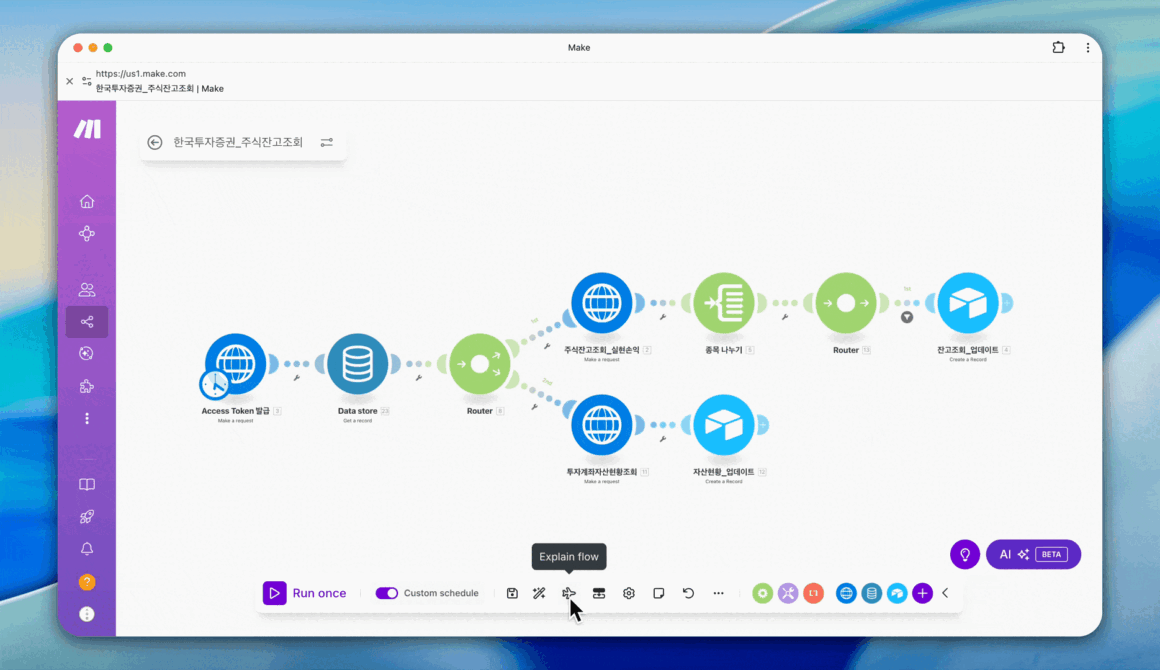Open the browser three-dot menu in the title bar

[x=1088, y=47]
